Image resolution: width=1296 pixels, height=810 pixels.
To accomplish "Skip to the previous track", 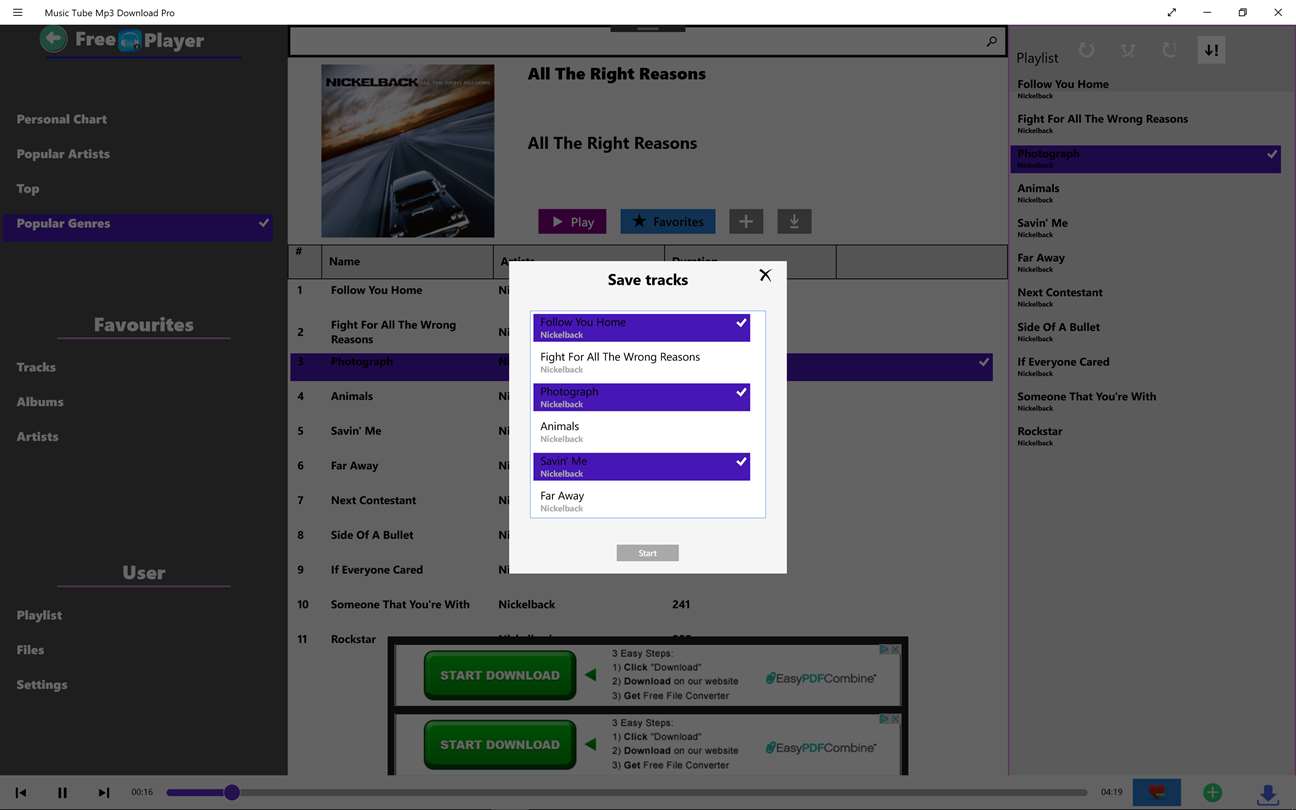I will coord(21,793).
